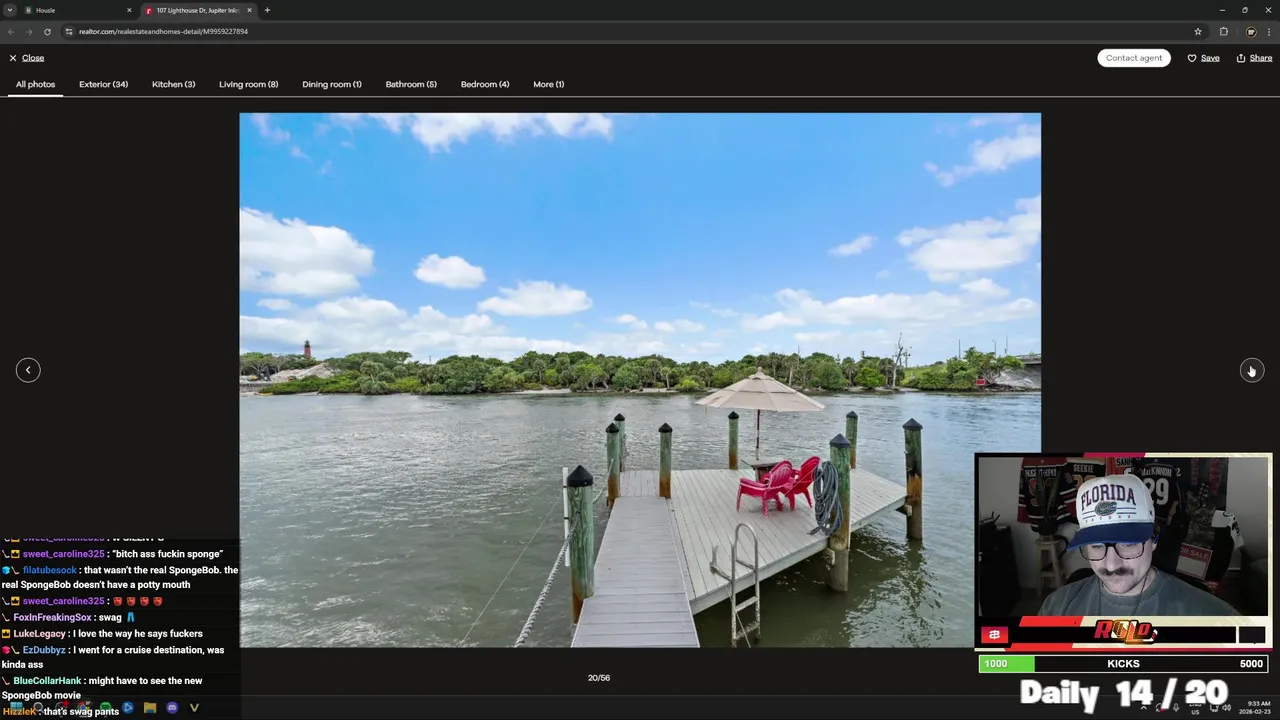Go to the next listing photo
Image resolution: width=1280 pixels, height=720 pixels.
[1251, 370]
